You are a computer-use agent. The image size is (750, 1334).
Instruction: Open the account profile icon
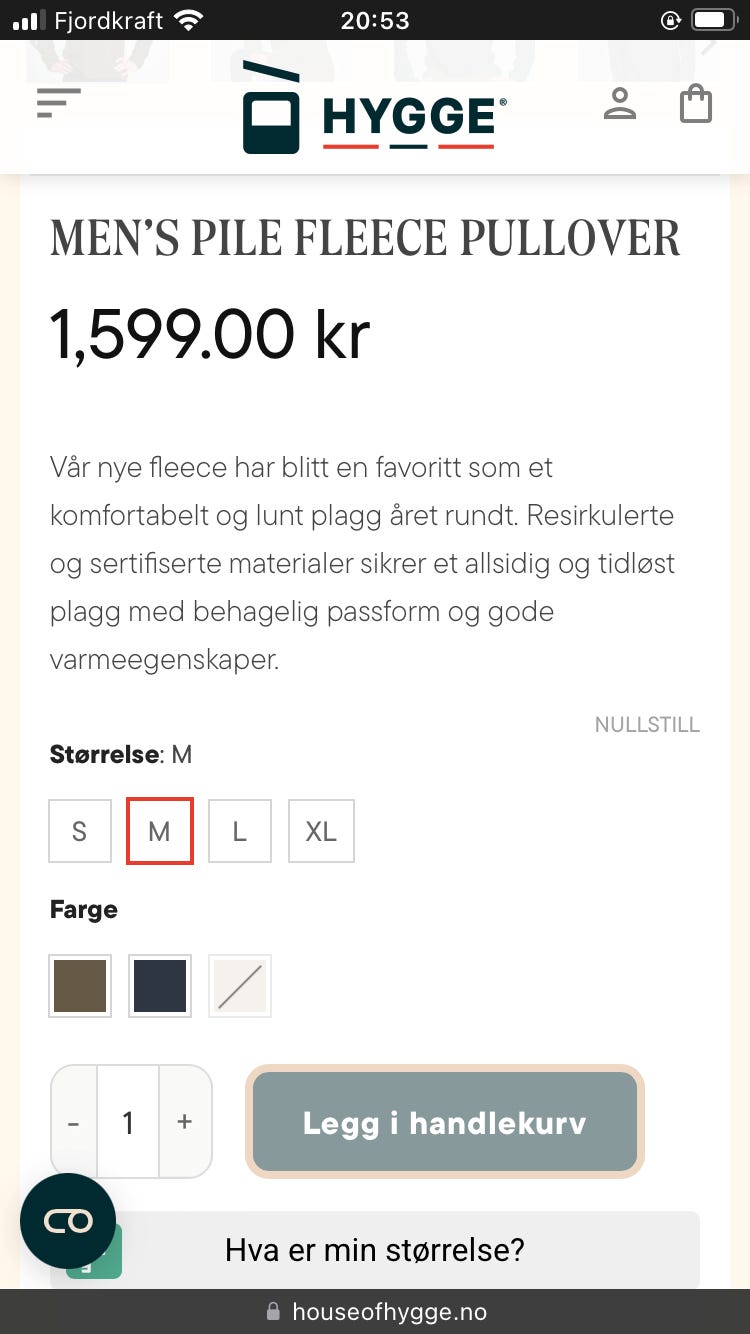[620, 104]
